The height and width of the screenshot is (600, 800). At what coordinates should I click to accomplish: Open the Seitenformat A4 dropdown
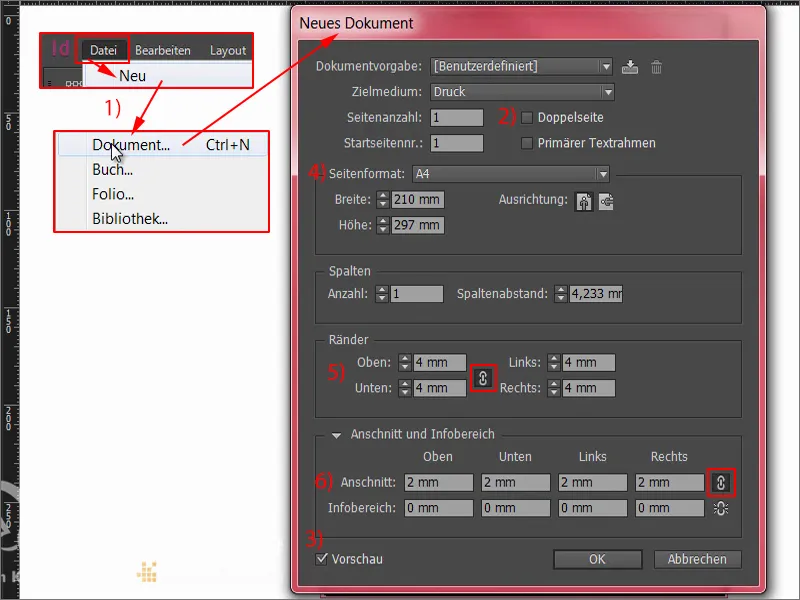(x=511, y=174)
